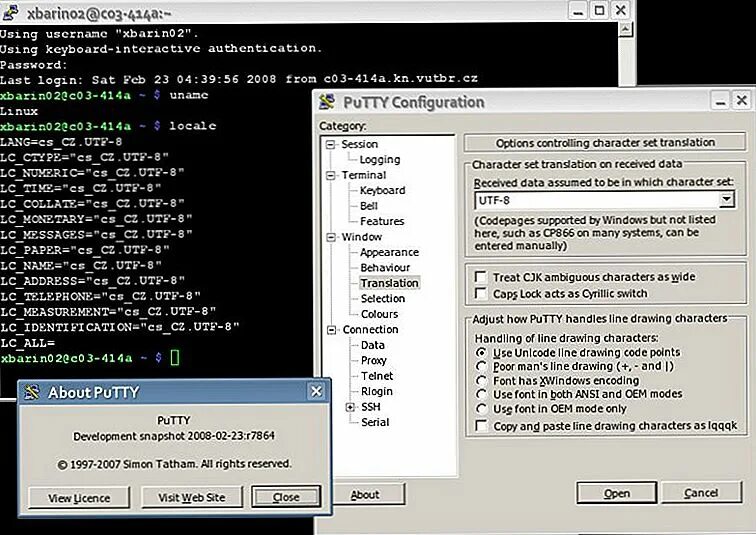This screenshot has height=535, width=756.
Task: Close the PuTTY Configuration window
Action: (742, 100)
